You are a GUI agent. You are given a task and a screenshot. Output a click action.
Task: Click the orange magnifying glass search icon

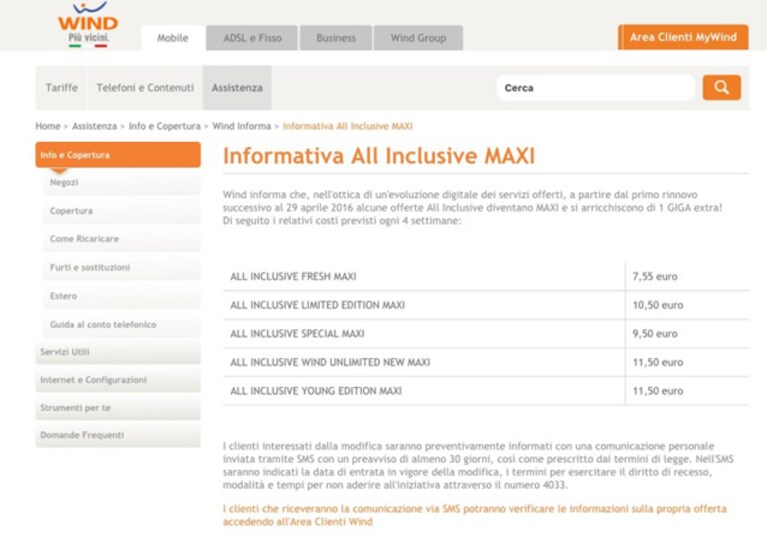coord(722,88)
